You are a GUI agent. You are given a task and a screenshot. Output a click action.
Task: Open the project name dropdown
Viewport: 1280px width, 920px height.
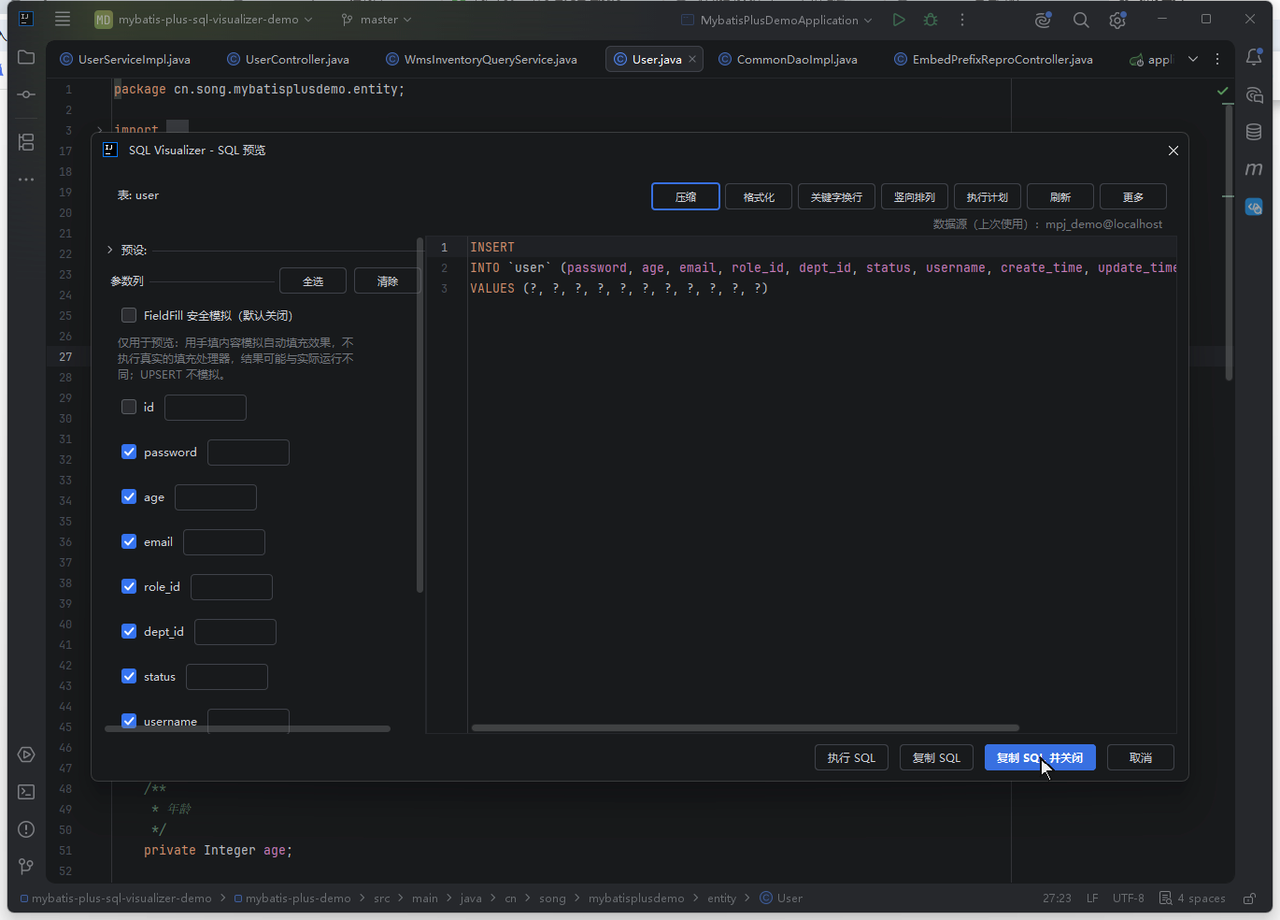[x=203, y=19]
